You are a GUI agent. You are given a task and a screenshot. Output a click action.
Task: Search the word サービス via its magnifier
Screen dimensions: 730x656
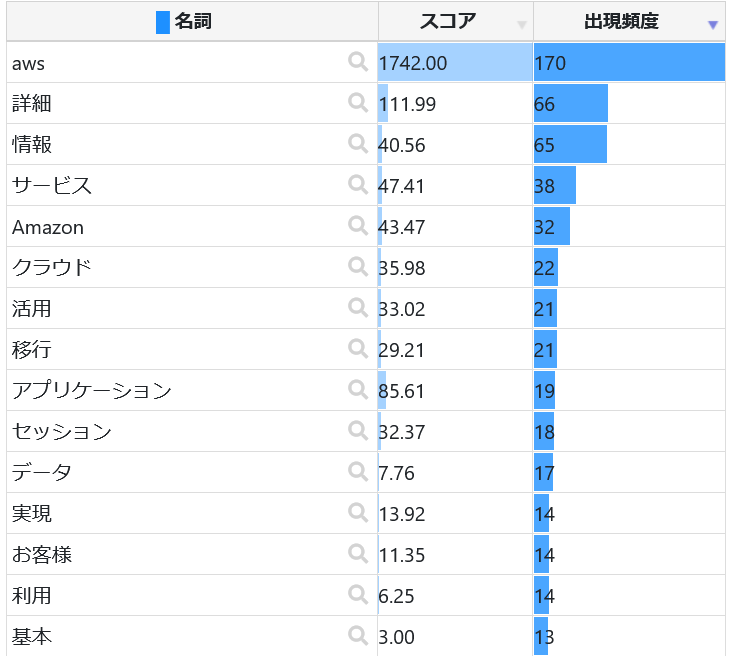[358, 184]
